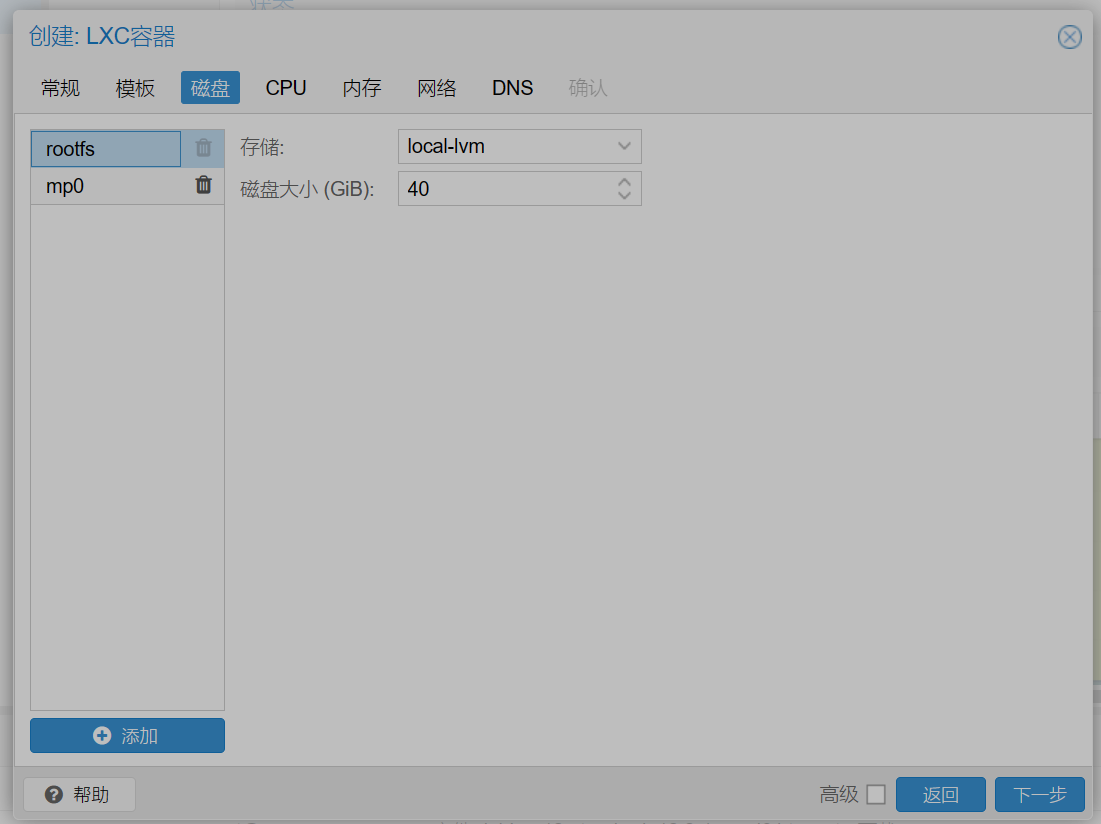Click the 返回 back button
Image resolution: width=1101 pixels, height=824 pixels.
940,795
